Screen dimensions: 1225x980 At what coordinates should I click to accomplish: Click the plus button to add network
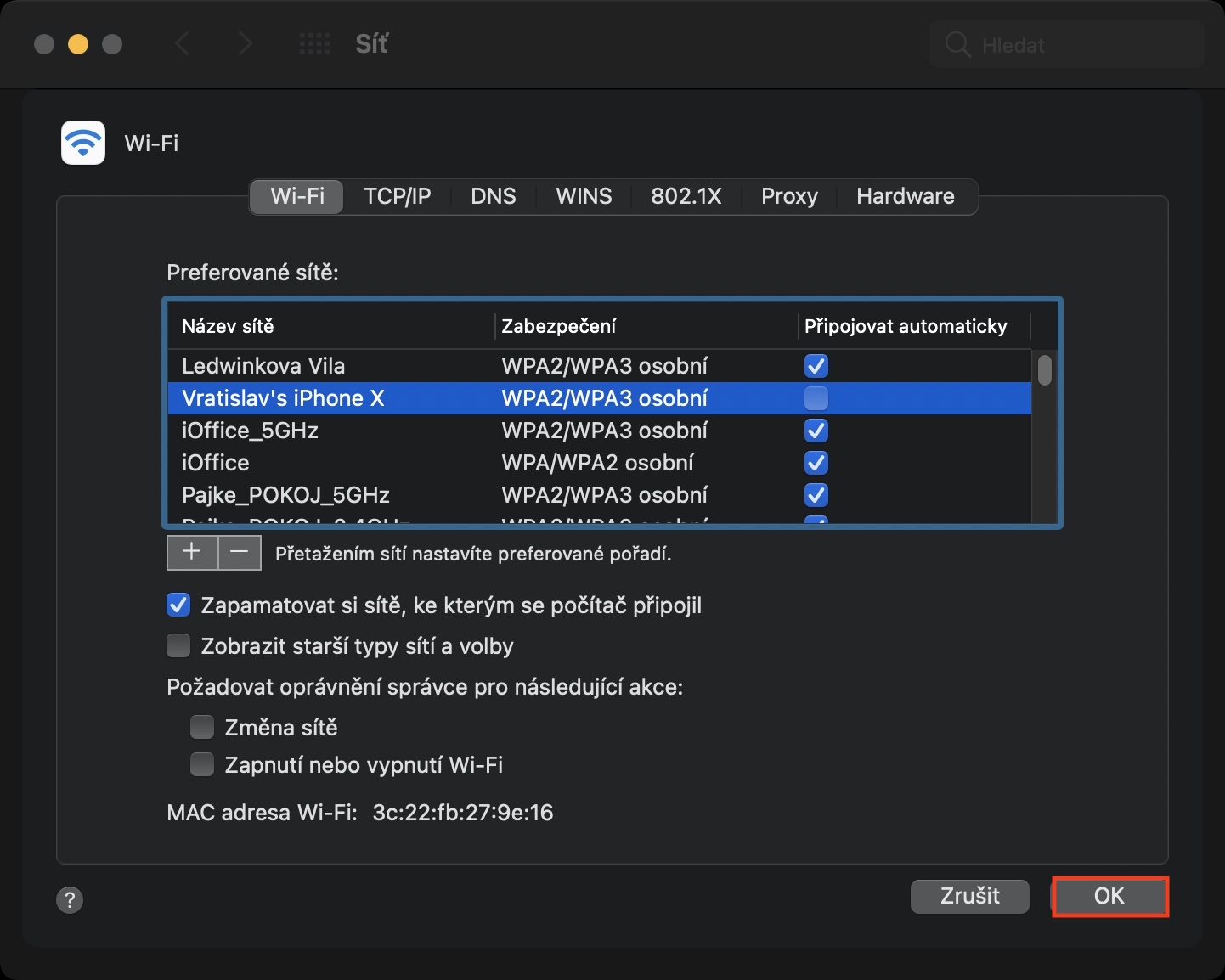192,553
